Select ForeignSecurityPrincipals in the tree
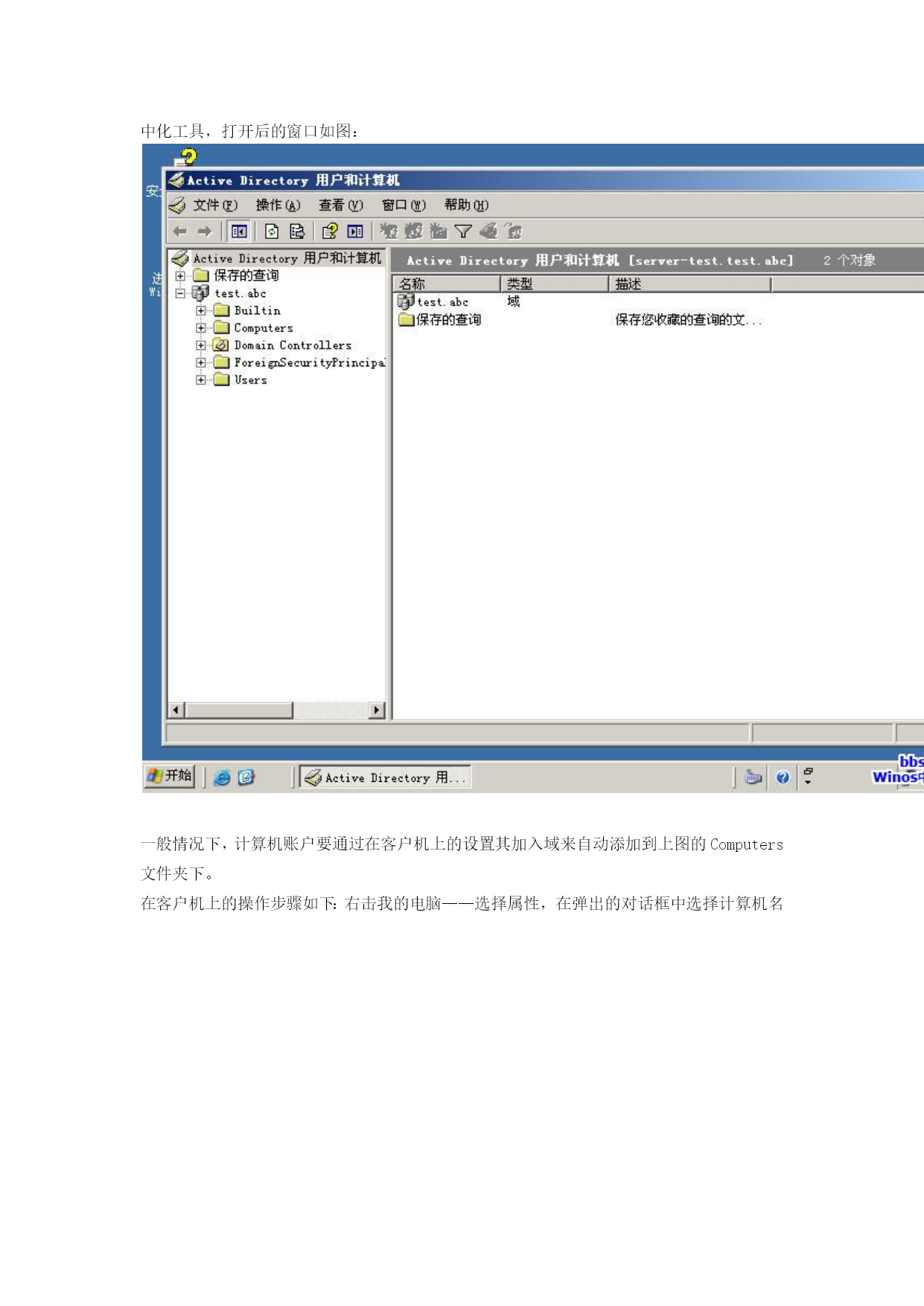 pyautogui.click(x=310, y=363)
